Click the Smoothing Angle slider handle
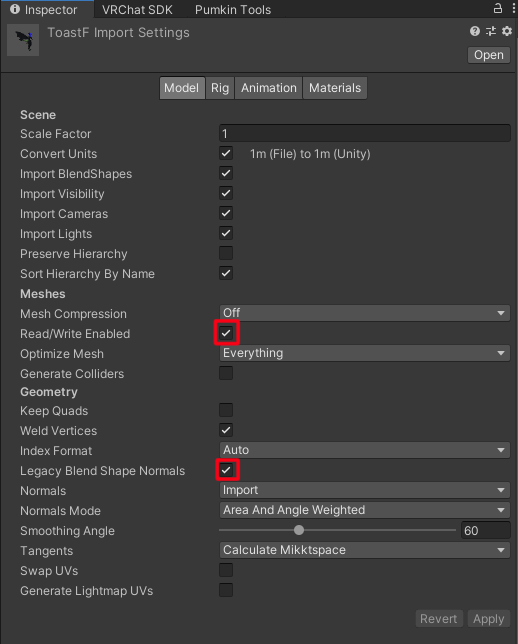 pyautogui.click(x=299, y=530)
